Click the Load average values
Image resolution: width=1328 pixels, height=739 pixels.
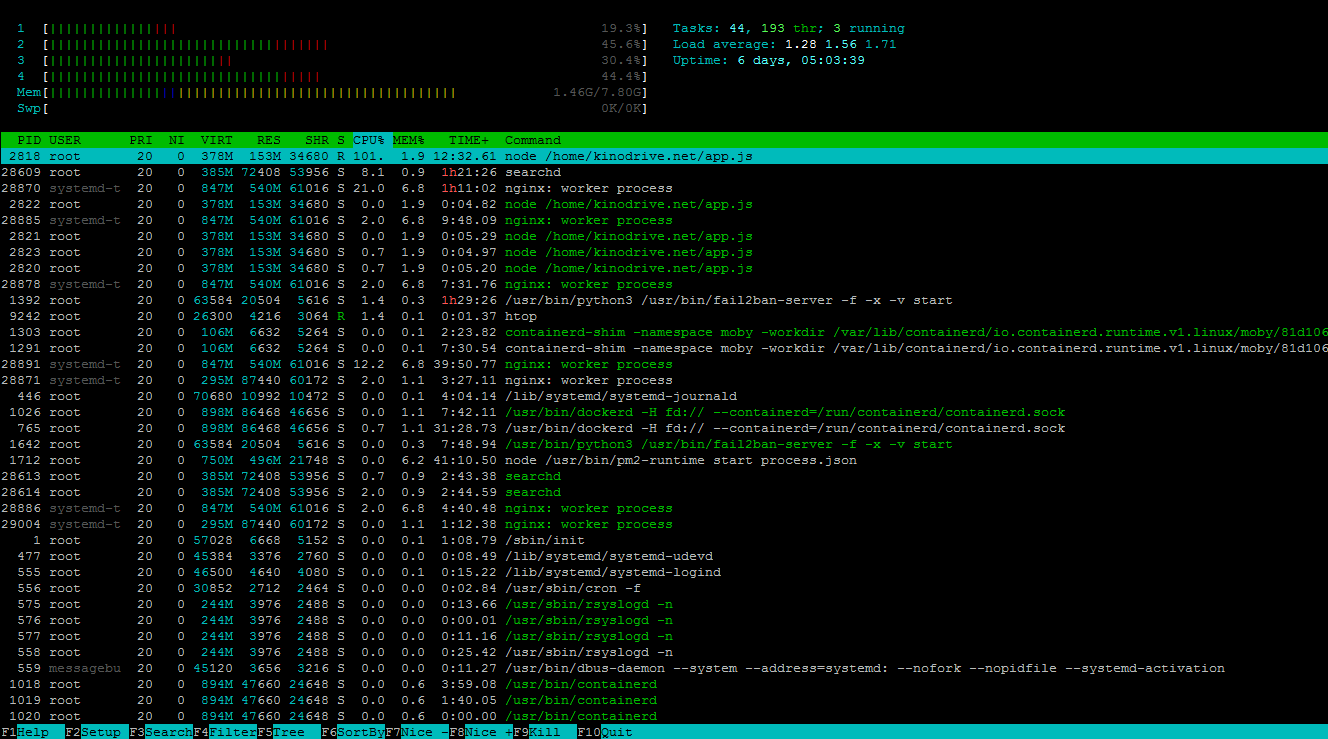pos(840,44)
